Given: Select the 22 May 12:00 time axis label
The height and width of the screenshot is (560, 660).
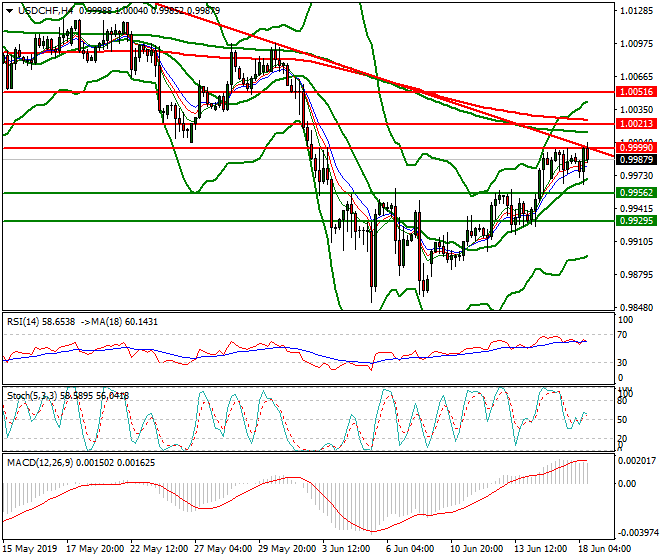Looking at the screenshot, I should click(x=159, y=549).
